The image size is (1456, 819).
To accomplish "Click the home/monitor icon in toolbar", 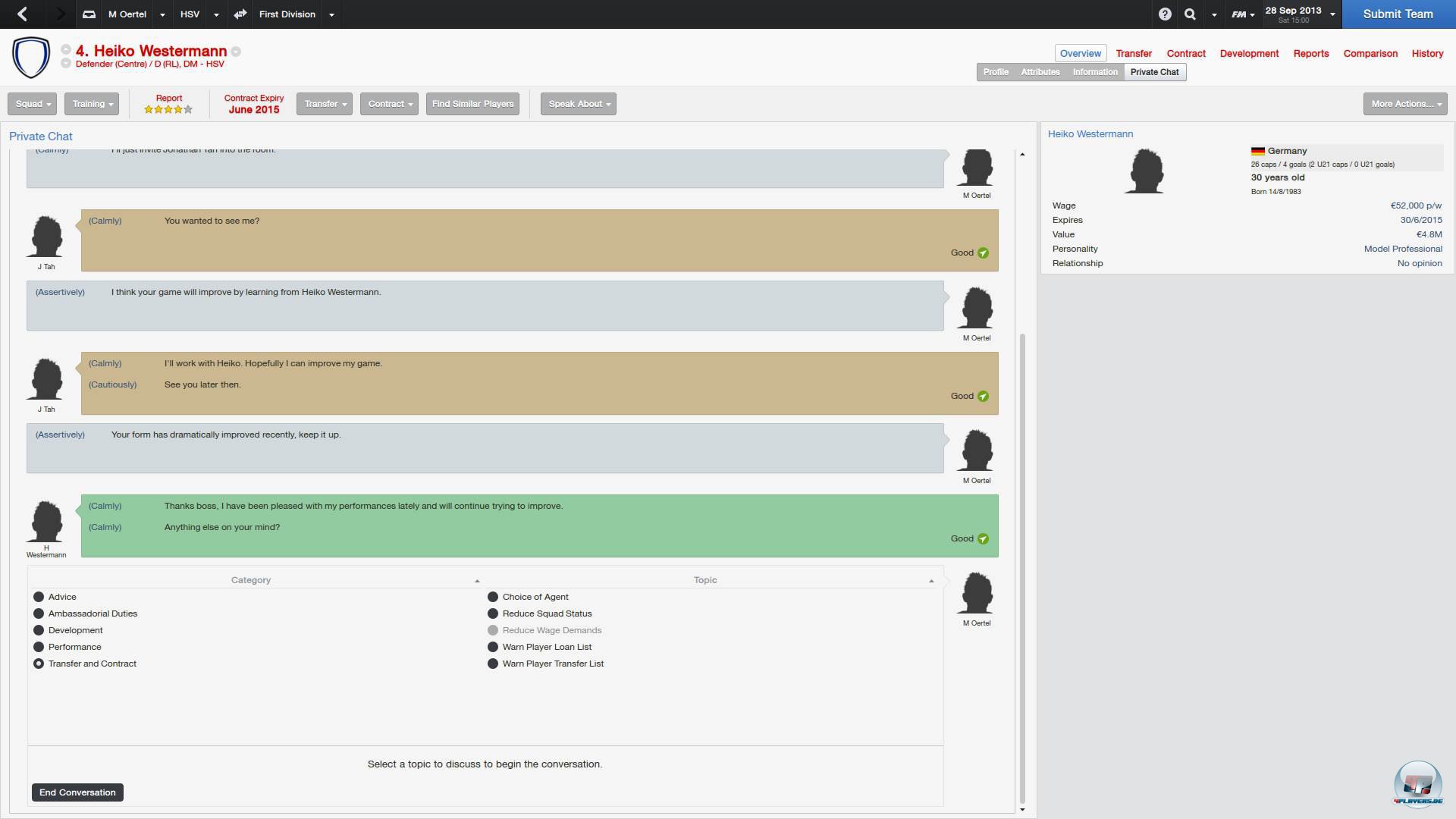I will 89,14.
